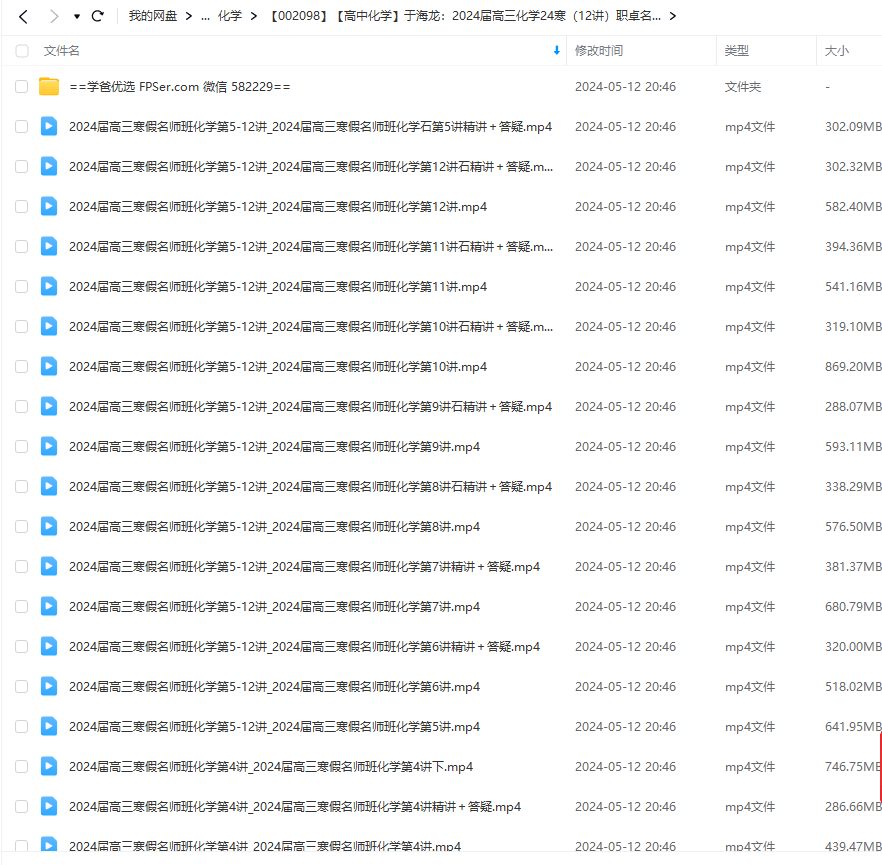
Task: Tick the select-all checkbox in header
Action: [x=22, y=51]
